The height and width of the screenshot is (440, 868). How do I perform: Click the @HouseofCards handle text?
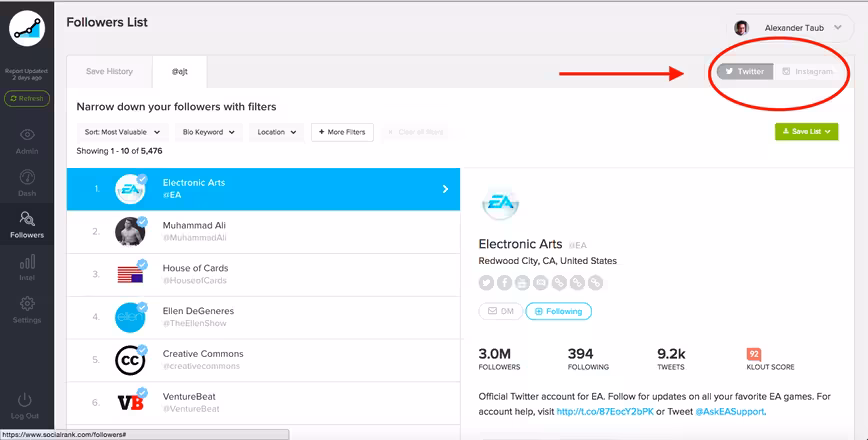click(x=194, y=281)
